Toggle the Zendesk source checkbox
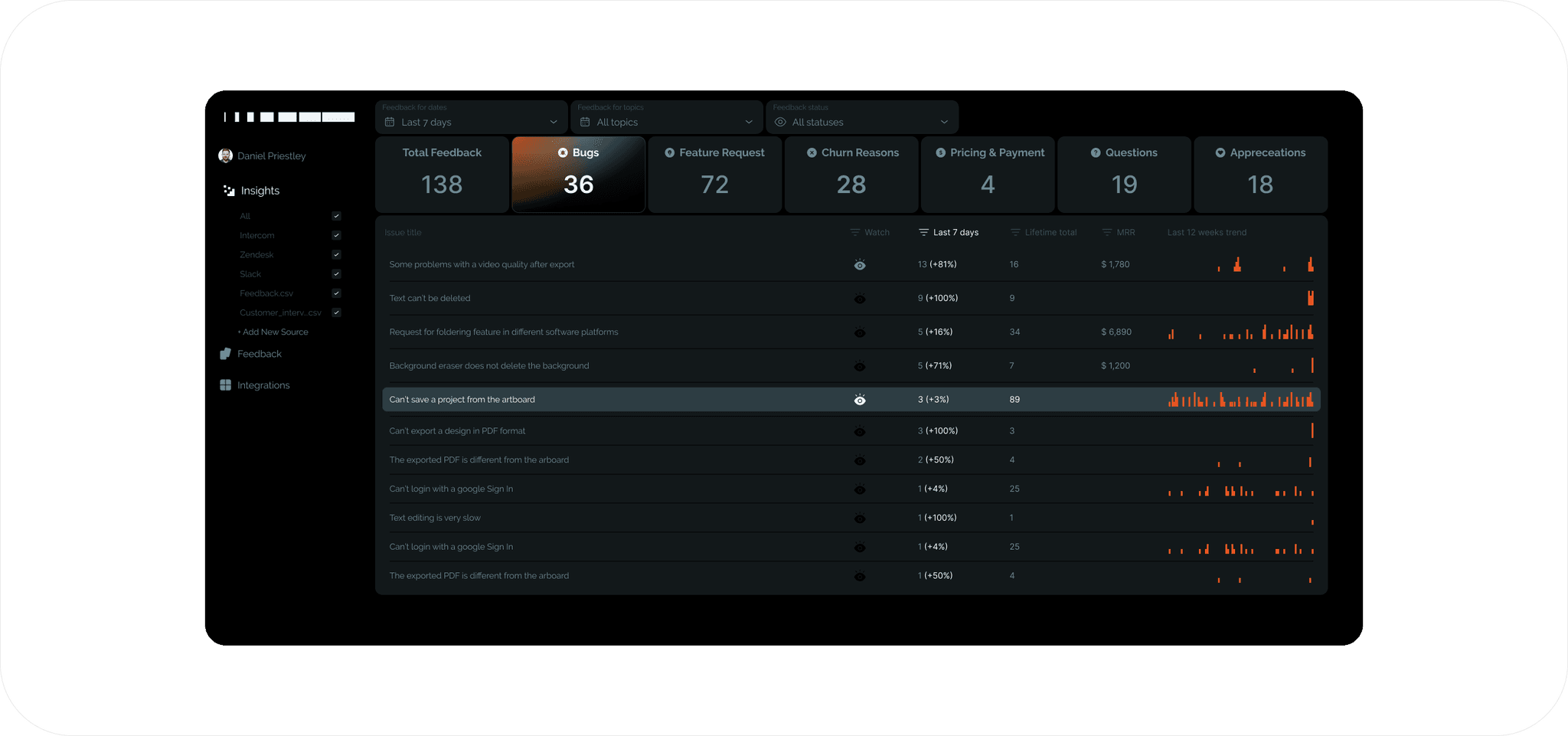1568x736 pixels. (x=336, y=254)
